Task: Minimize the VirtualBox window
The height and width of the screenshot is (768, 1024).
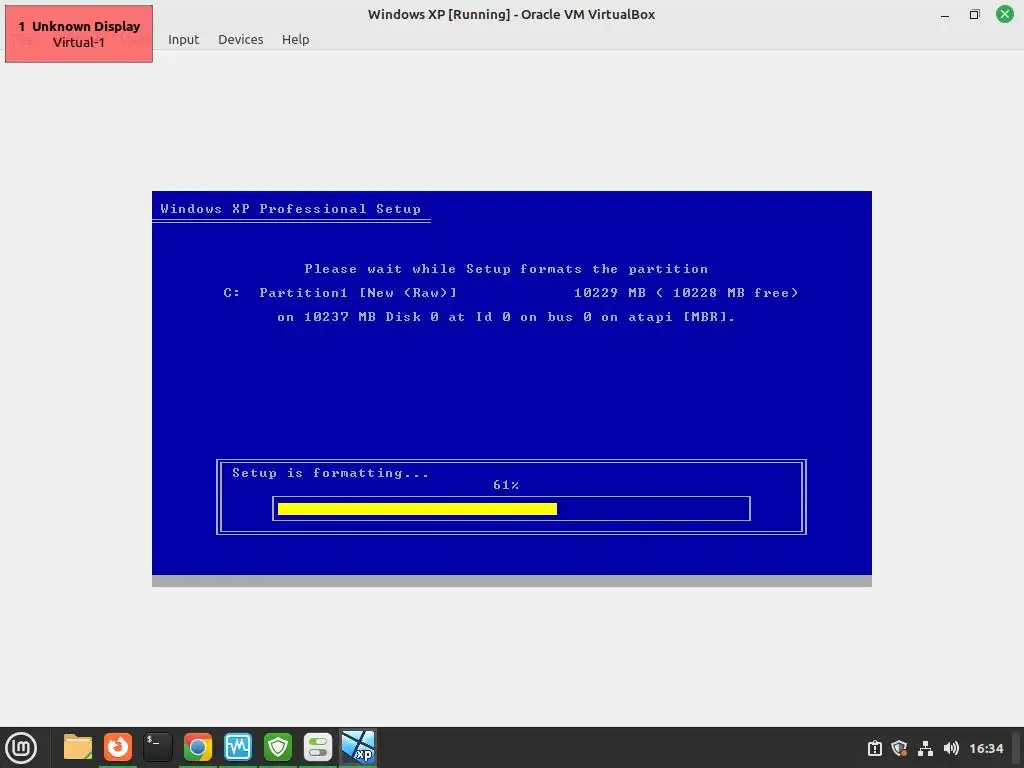Action: pos(944,15)
